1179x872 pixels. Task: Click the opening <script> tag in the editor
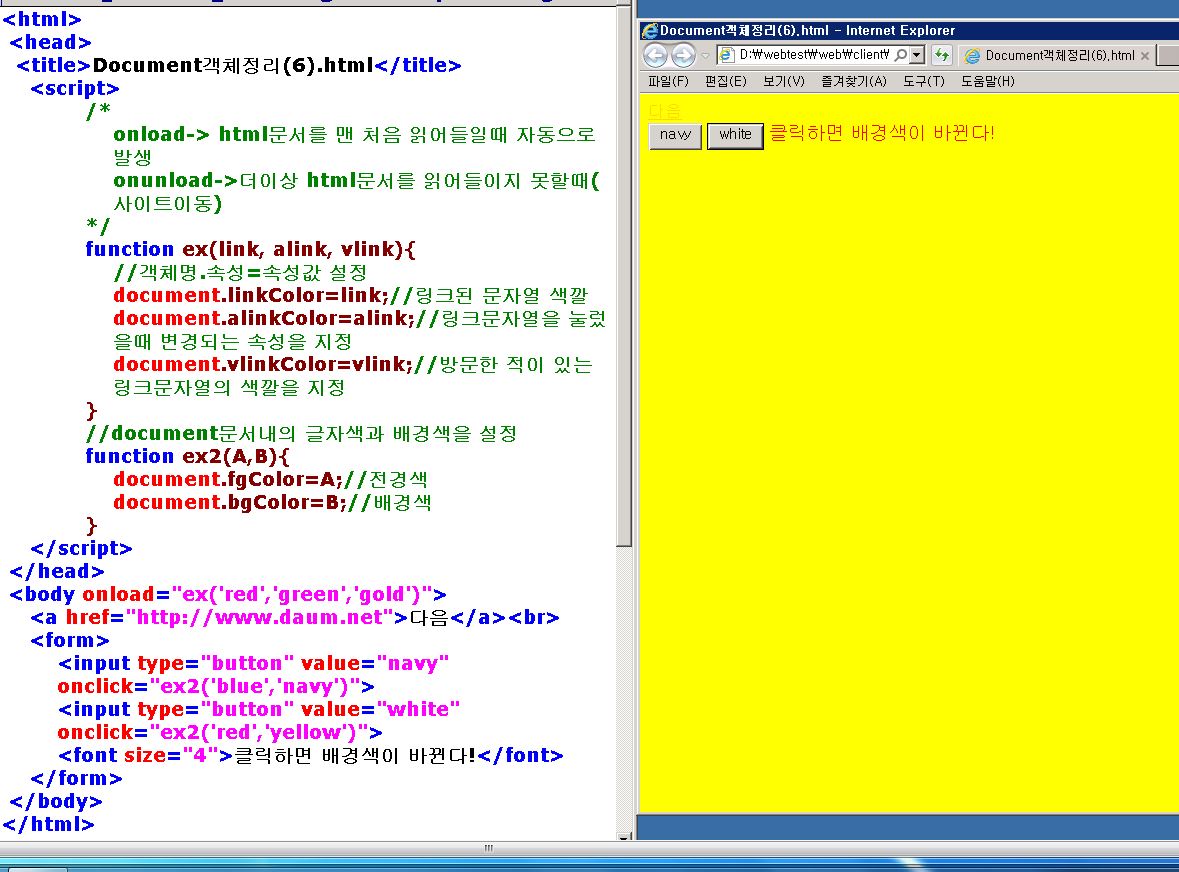click(74, 88)
